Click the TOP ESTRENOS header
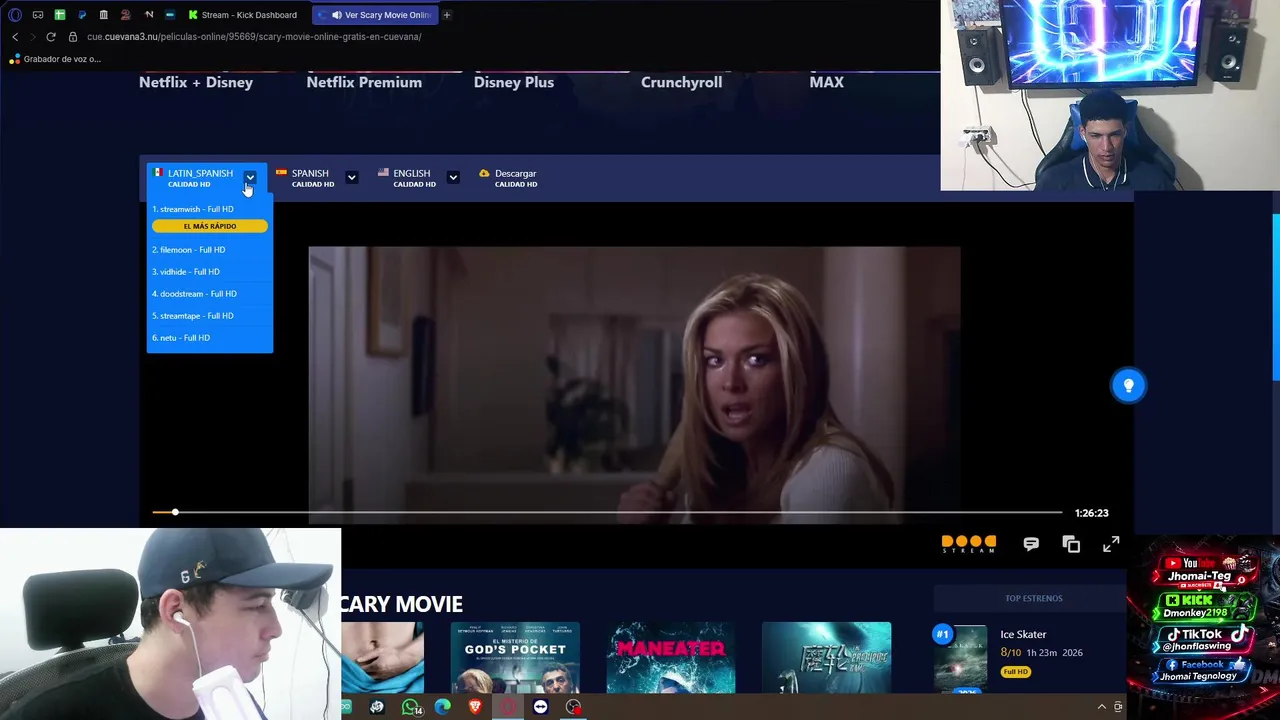The image size is (1280, 720). point(1034,598)
